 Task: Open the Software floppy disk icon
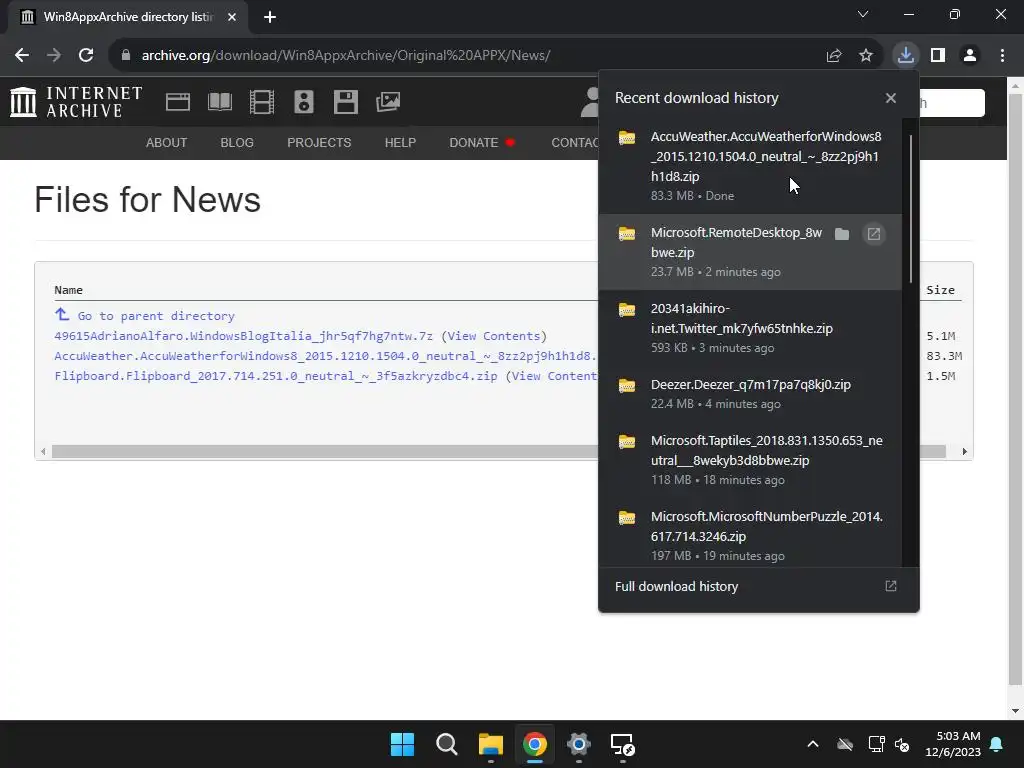click(x=345, y=102)
